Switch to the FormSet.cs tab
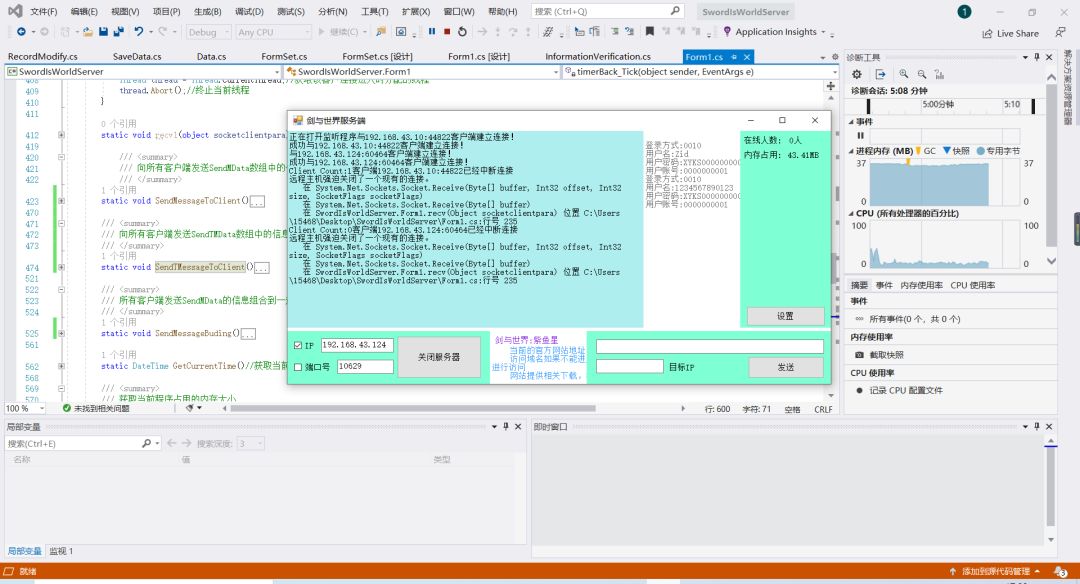The height and width of the screenshot is (584, 1080). point(284,57)
